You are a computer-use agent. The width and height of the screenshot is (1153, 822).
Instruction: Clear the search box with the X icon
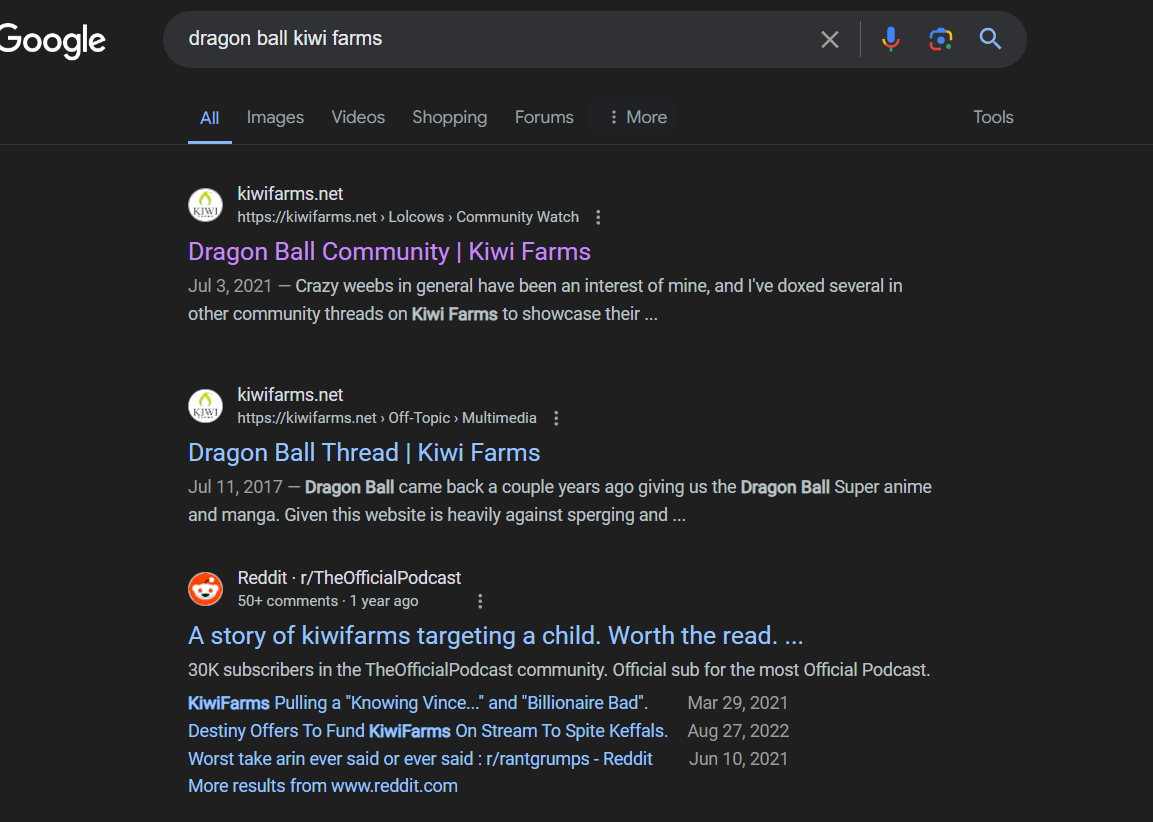pyautogui.click(x=829, y=39)
